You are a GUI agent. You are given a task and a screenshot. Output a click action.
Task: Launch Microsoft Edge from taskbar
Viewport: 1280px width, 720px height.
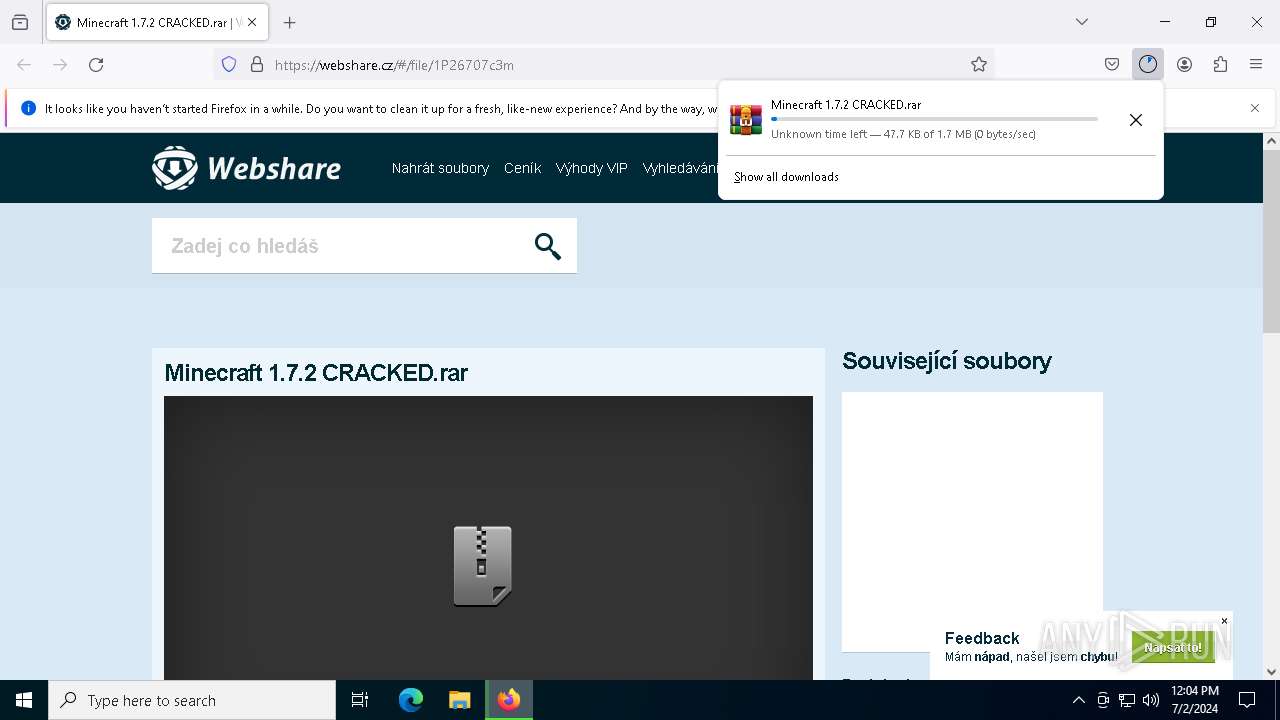[411, 700]
